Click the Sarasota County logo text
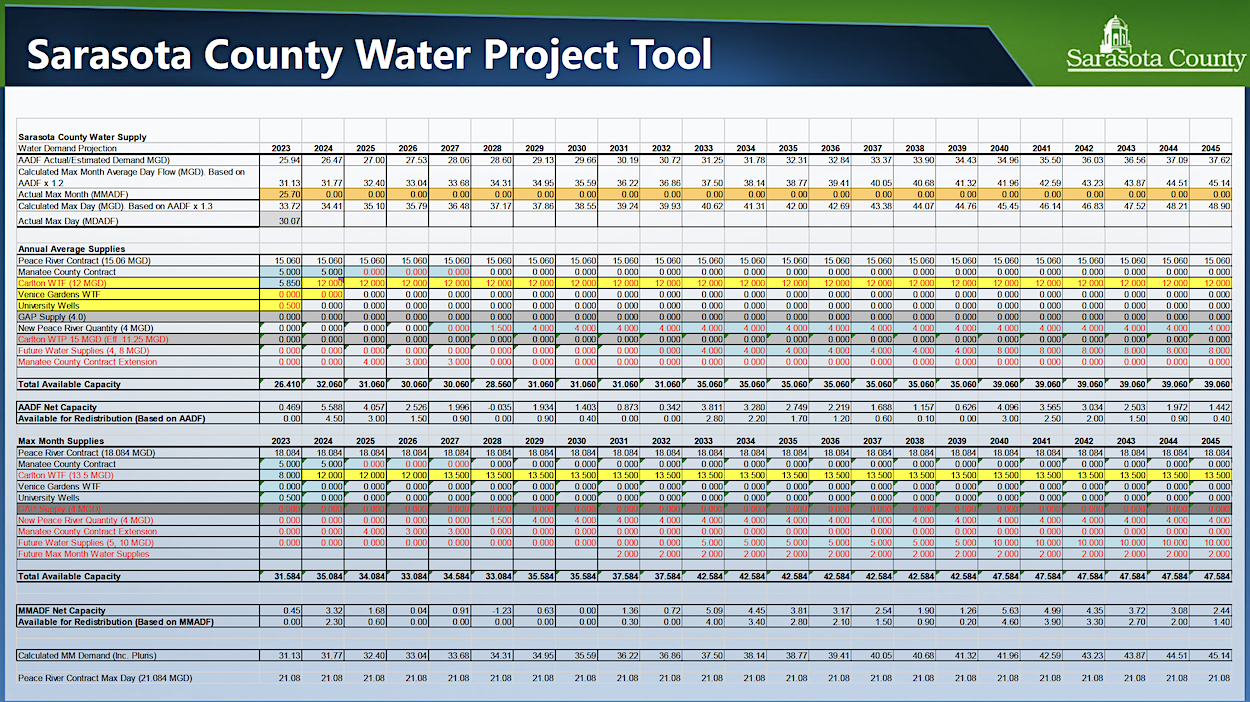This screenshot has height=702, width=1250. point(1155,60)
